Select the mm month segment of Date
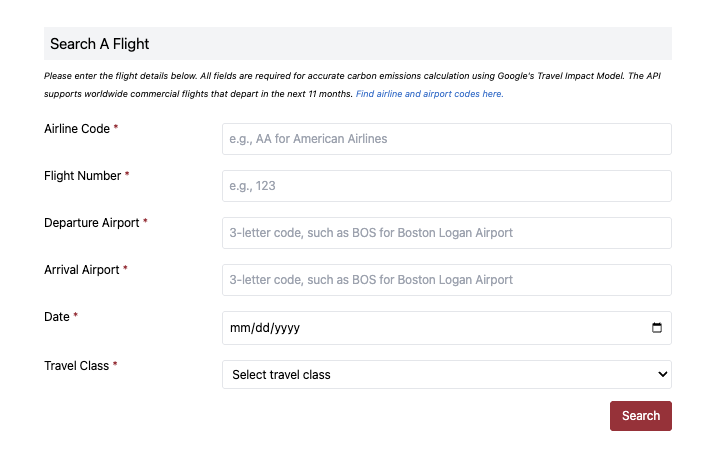This screenshot has width=715, height=475. [238, 328]
